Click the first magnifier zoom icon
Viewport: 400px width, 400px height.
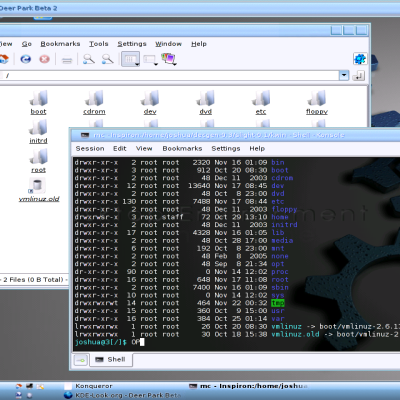[x=88, y=59]
